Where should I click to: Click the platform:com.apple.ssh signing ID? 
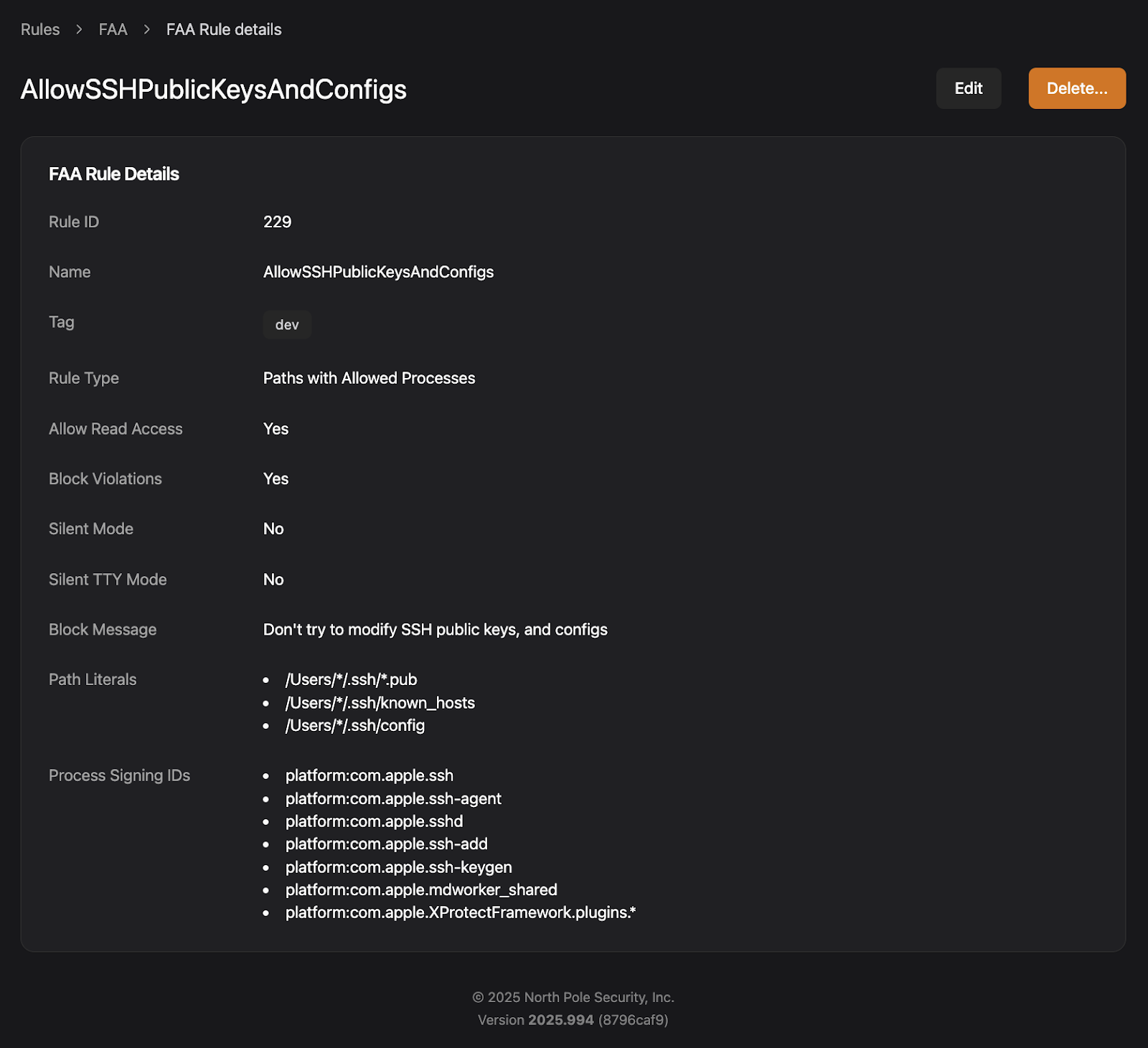point(369,775)
